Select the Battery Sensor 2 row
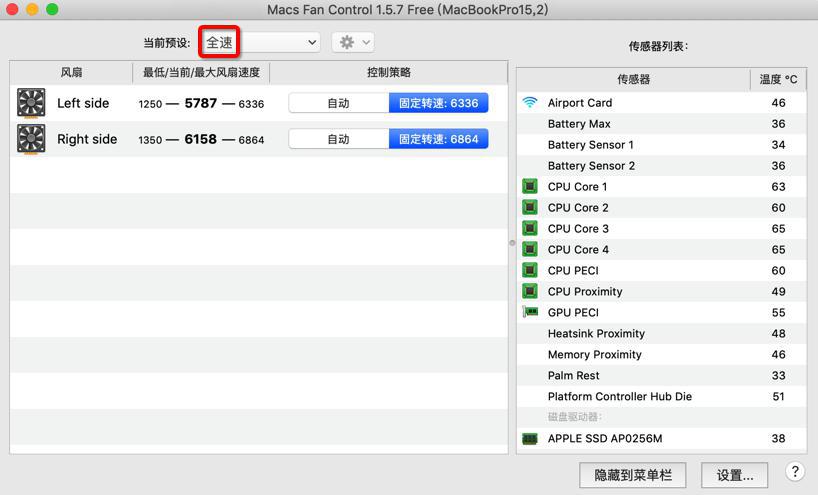Viewport: 818px width, 495px height. click(x=661, y=165)
